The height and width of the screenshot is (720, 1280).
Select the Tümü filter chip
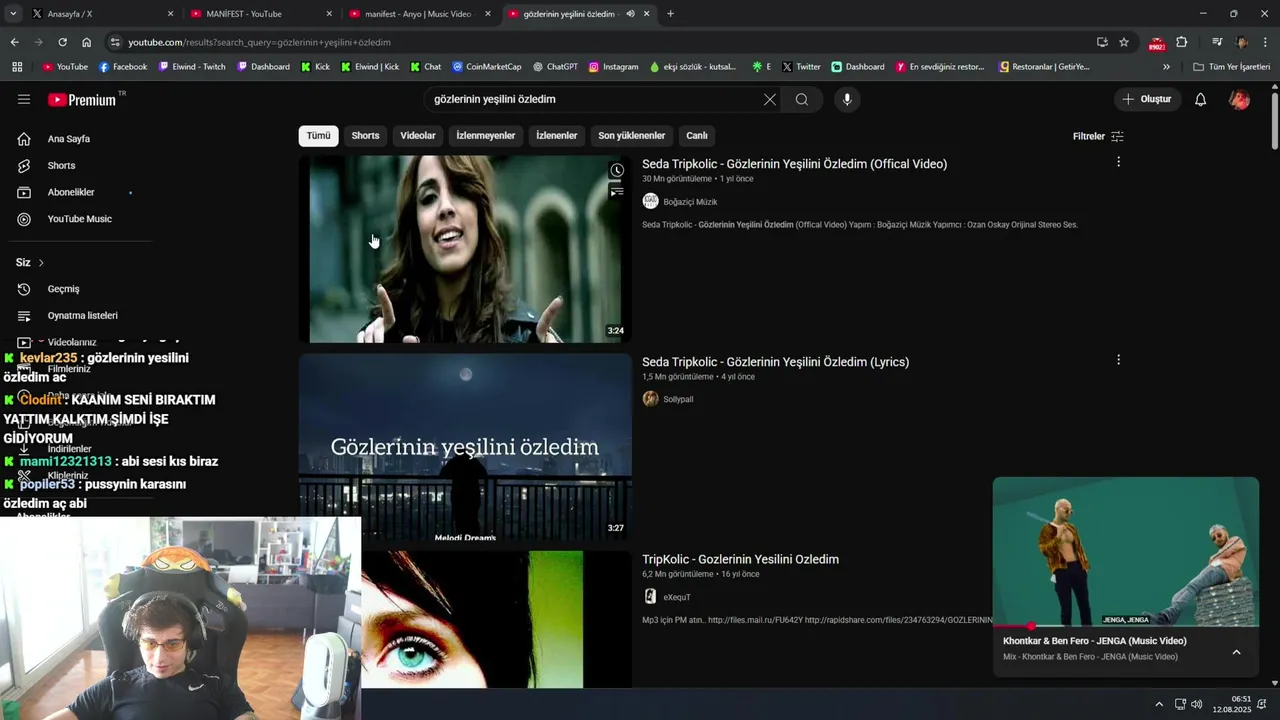pyautogui.click(x=318, y=136)
